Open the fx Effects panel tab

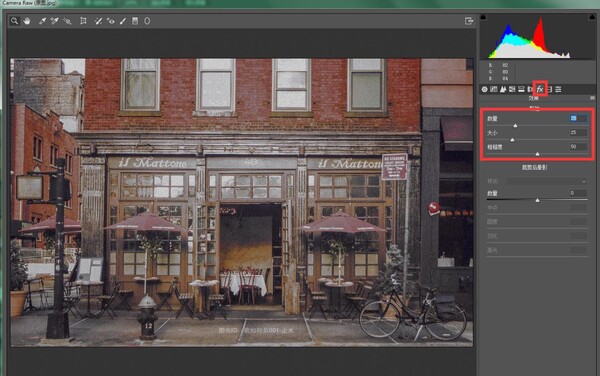coord(540,89)
